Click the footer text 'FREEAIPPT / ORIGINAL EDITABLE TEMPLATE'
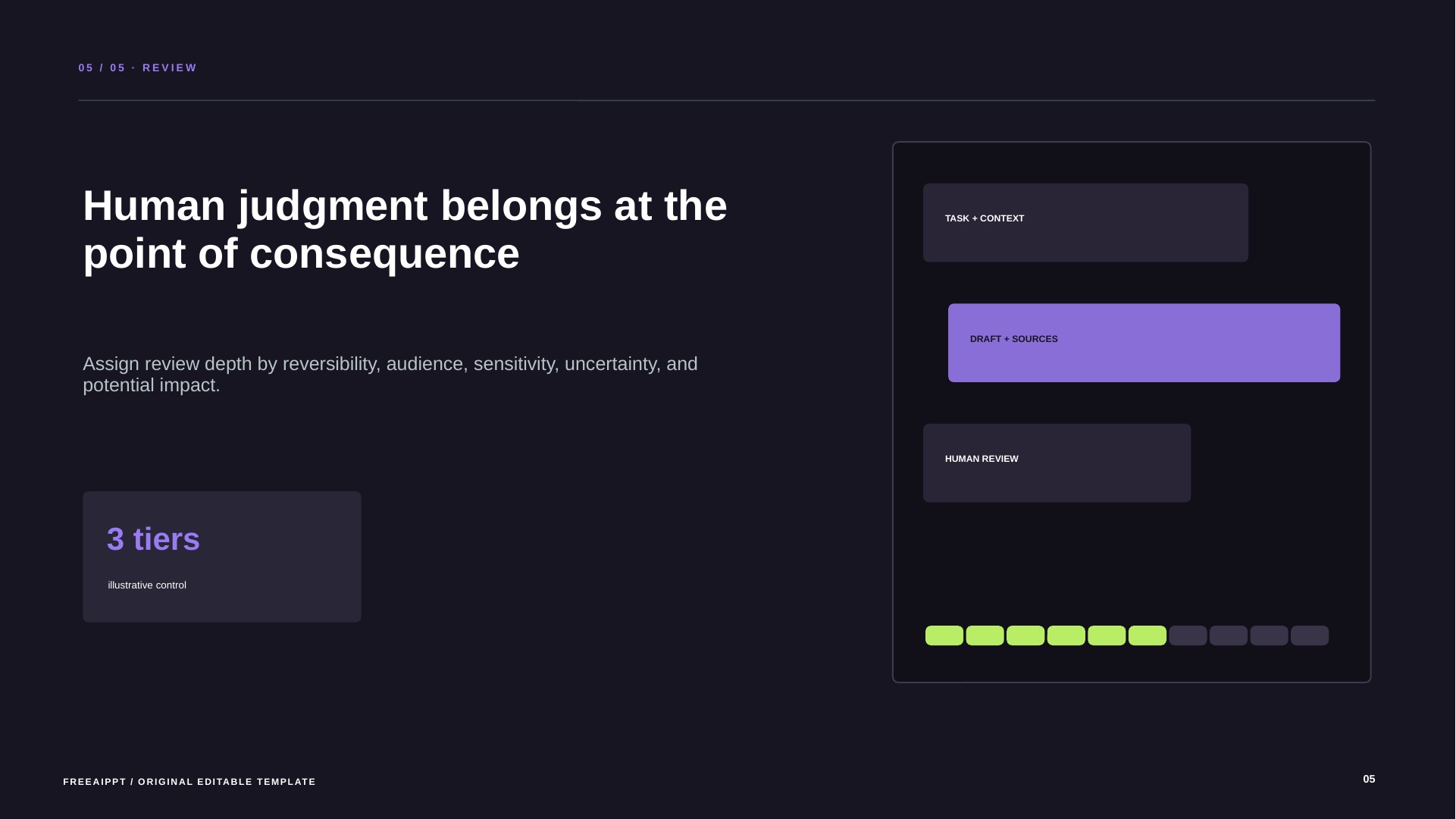This screenshot has width=1456, height=819. pyautogui.click(x=189, y=782)
